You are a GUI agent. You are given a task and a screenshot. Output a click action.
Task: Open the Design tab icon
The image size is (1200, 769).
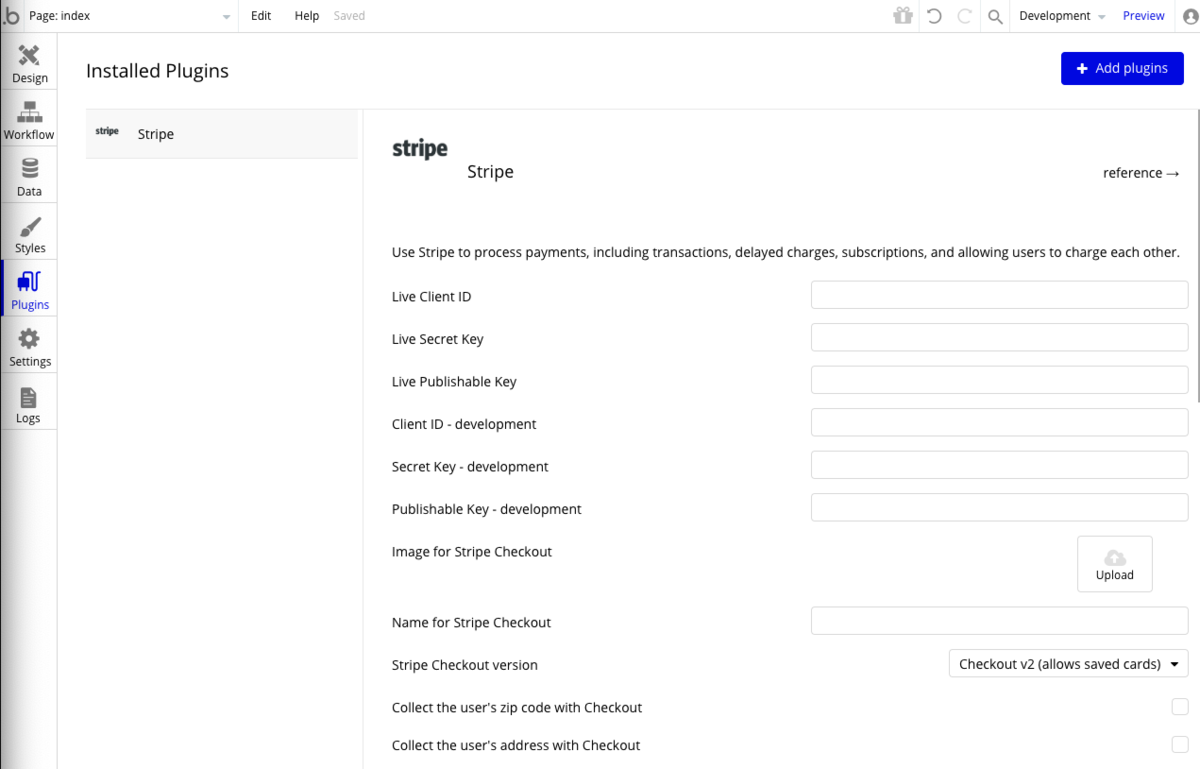tap(29, 56)
